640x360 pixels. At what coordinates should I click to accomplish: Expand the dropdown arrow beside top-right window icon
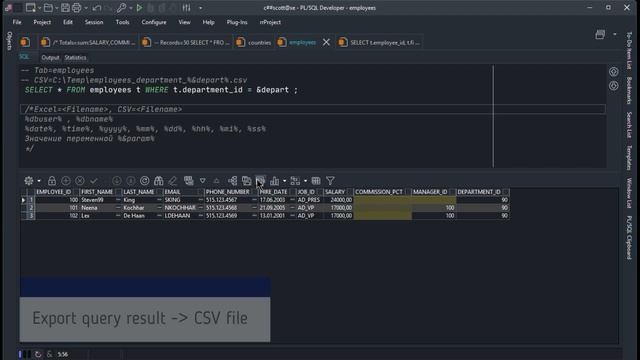click(x=615, y=34)
